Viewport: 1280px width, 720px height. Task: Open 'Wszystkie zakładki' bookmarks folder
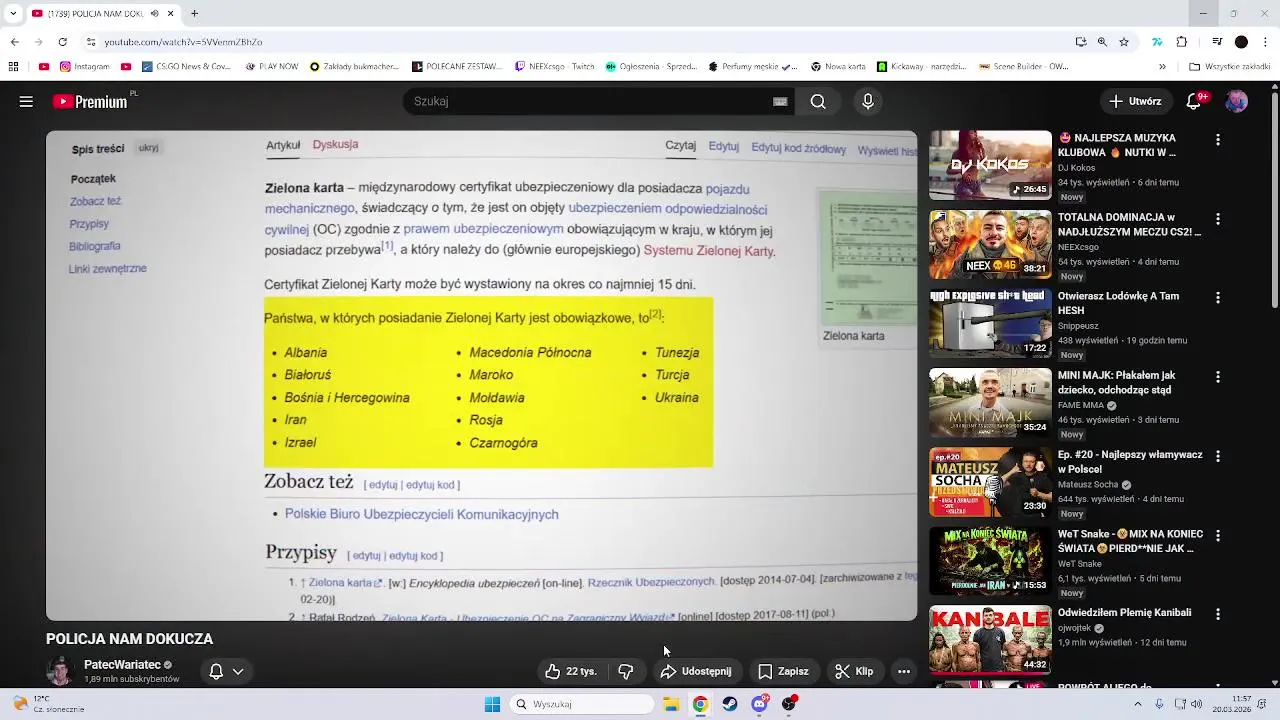coord(1228,67)
